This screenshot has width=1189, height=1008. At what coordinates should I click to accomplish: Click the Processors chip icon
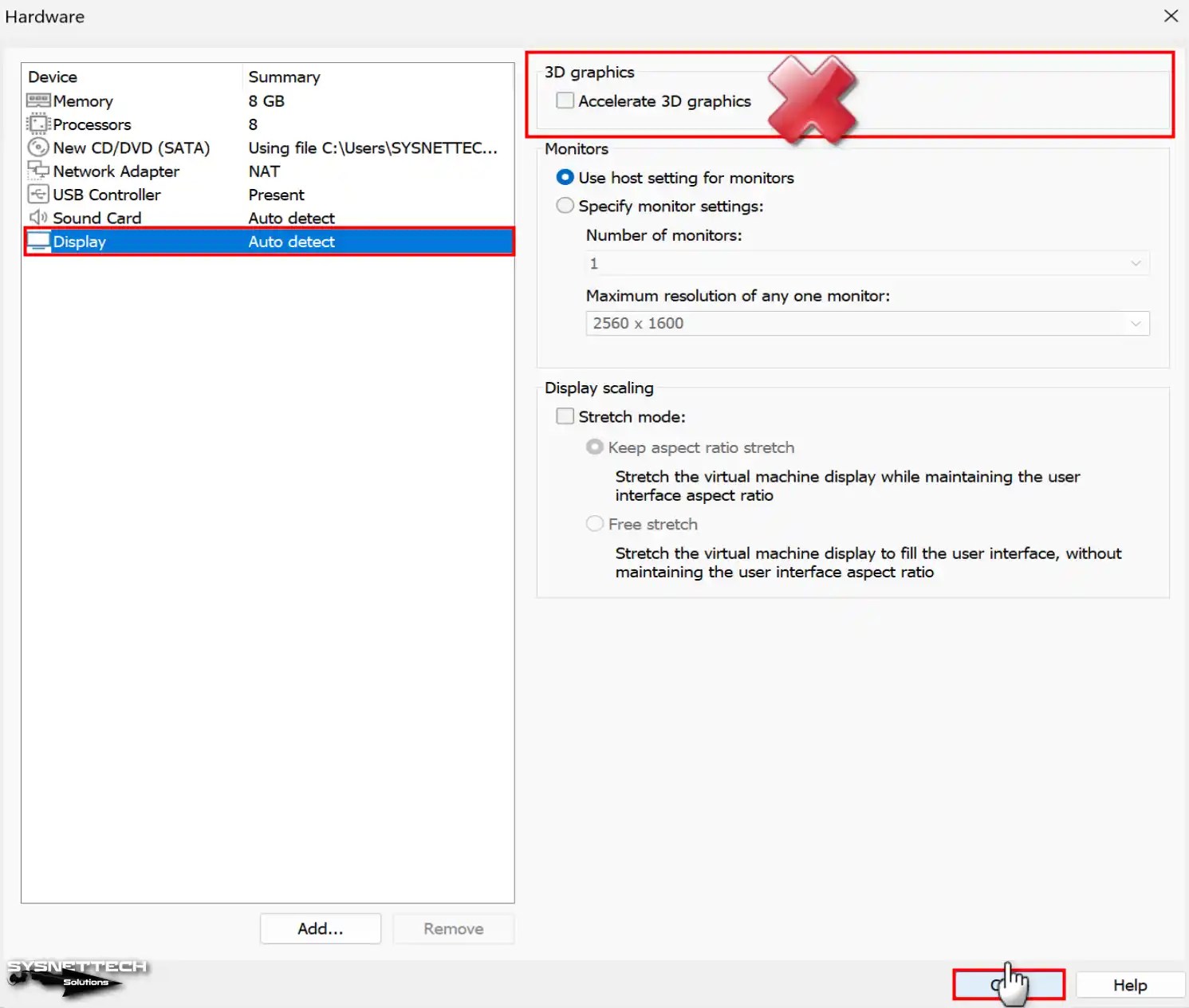38,124
